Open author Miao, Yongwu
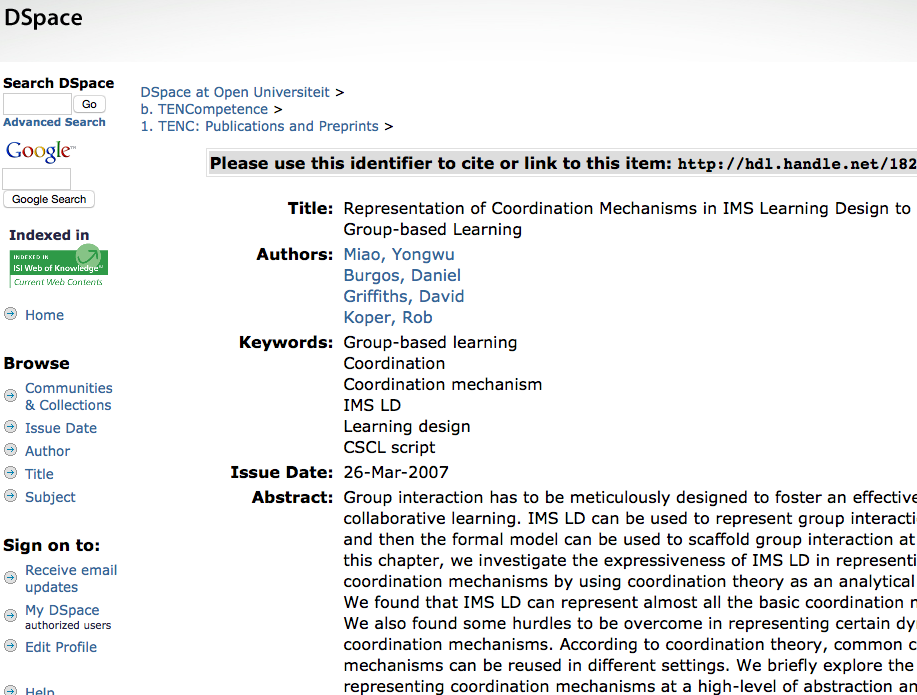 click(399, 254)
